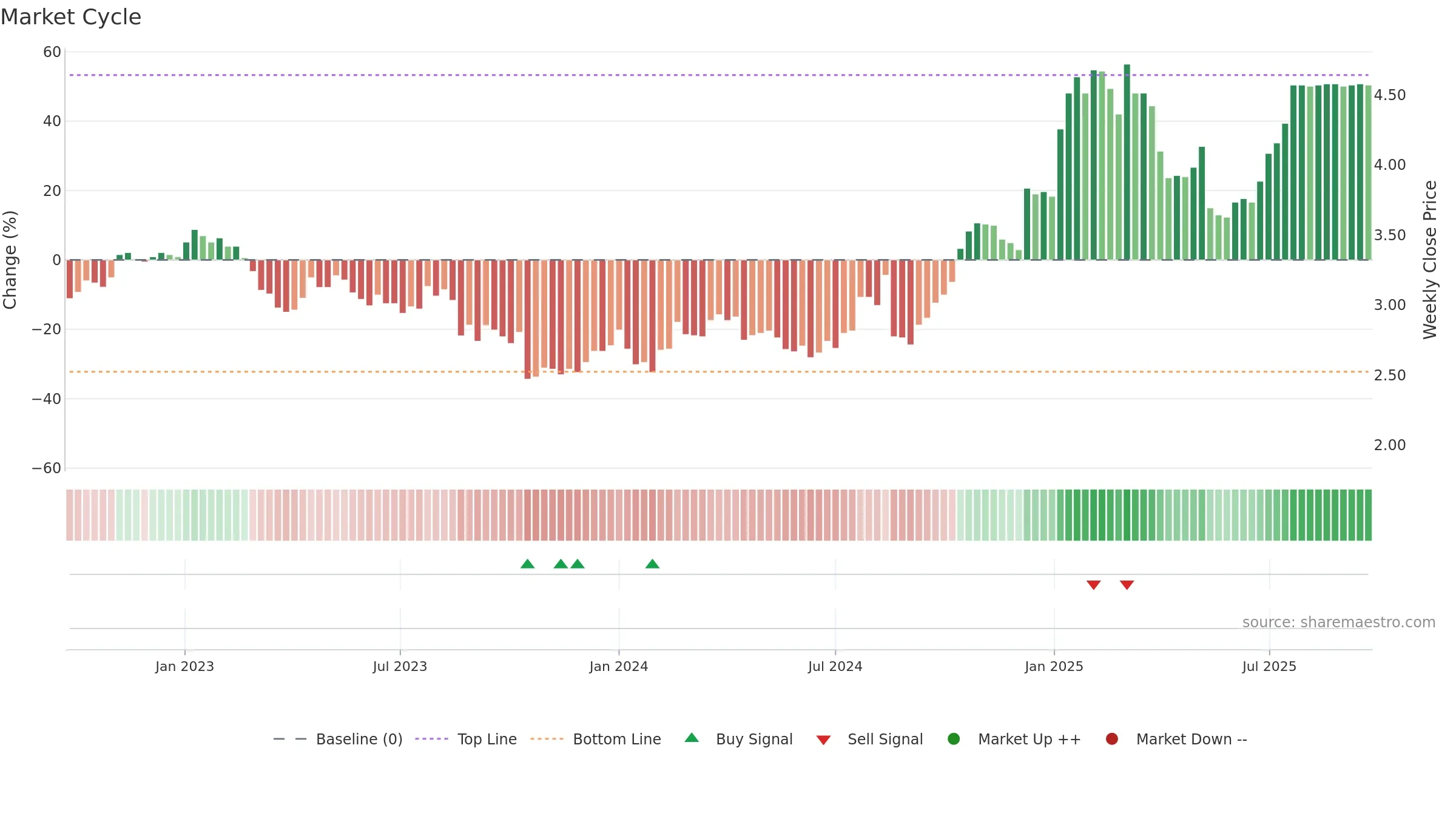Select the first red sell signal marker in 2025
This screenshot has width=1456, height=819.
1094,585
